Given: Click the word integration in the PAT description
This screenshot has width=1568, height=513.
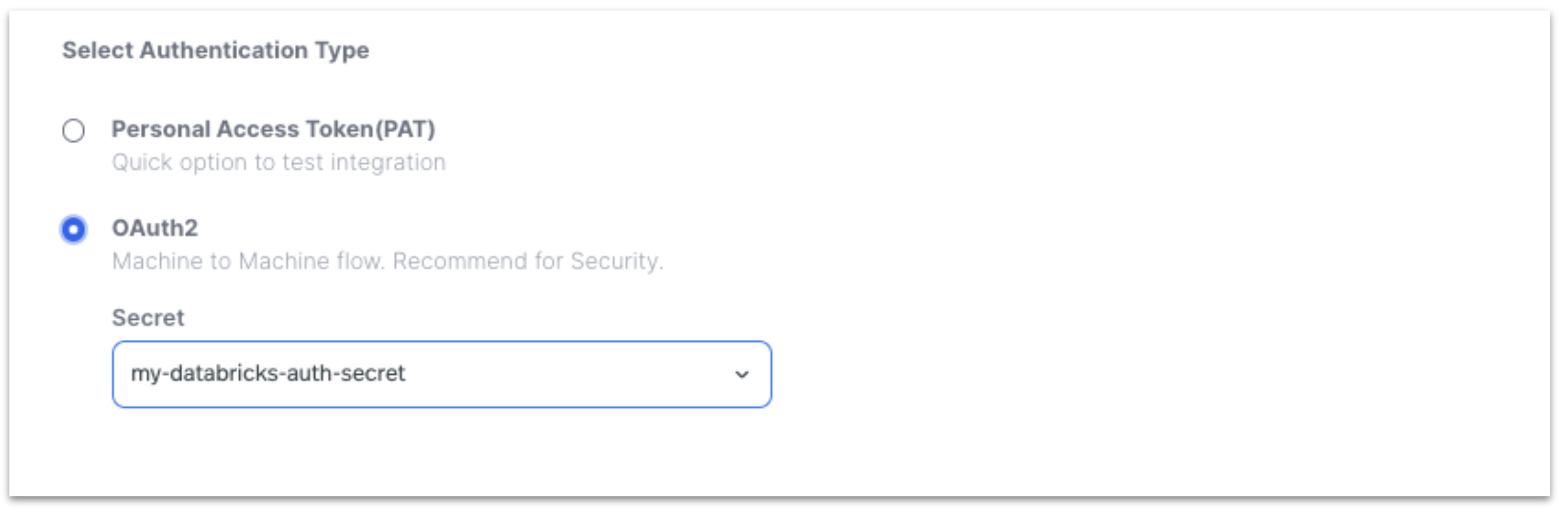Looking at the screenshot, I should coord(388,163).
